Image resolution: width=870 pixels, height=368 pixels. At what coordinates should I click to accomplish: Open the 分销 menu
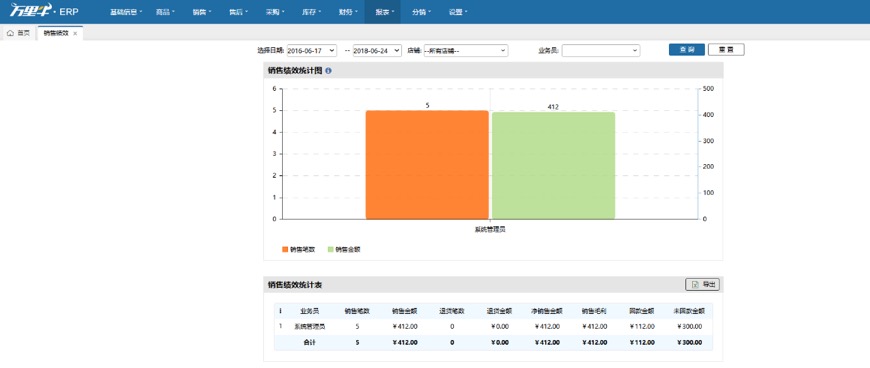(421, 12)
